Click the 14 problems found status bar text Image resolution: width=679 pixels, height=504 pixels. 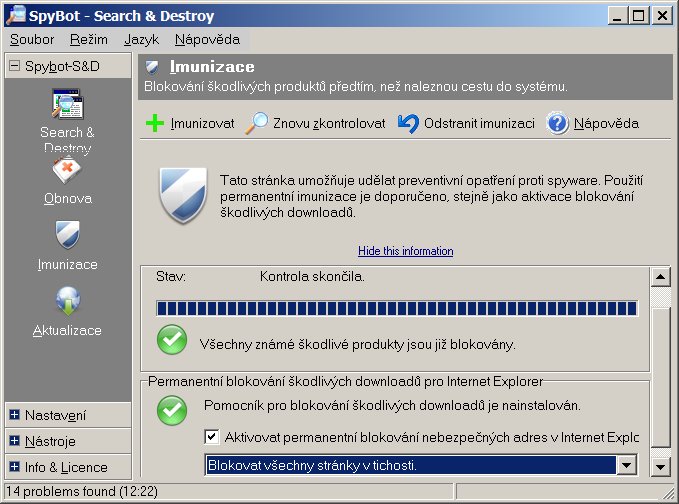(x=82, y=491)
